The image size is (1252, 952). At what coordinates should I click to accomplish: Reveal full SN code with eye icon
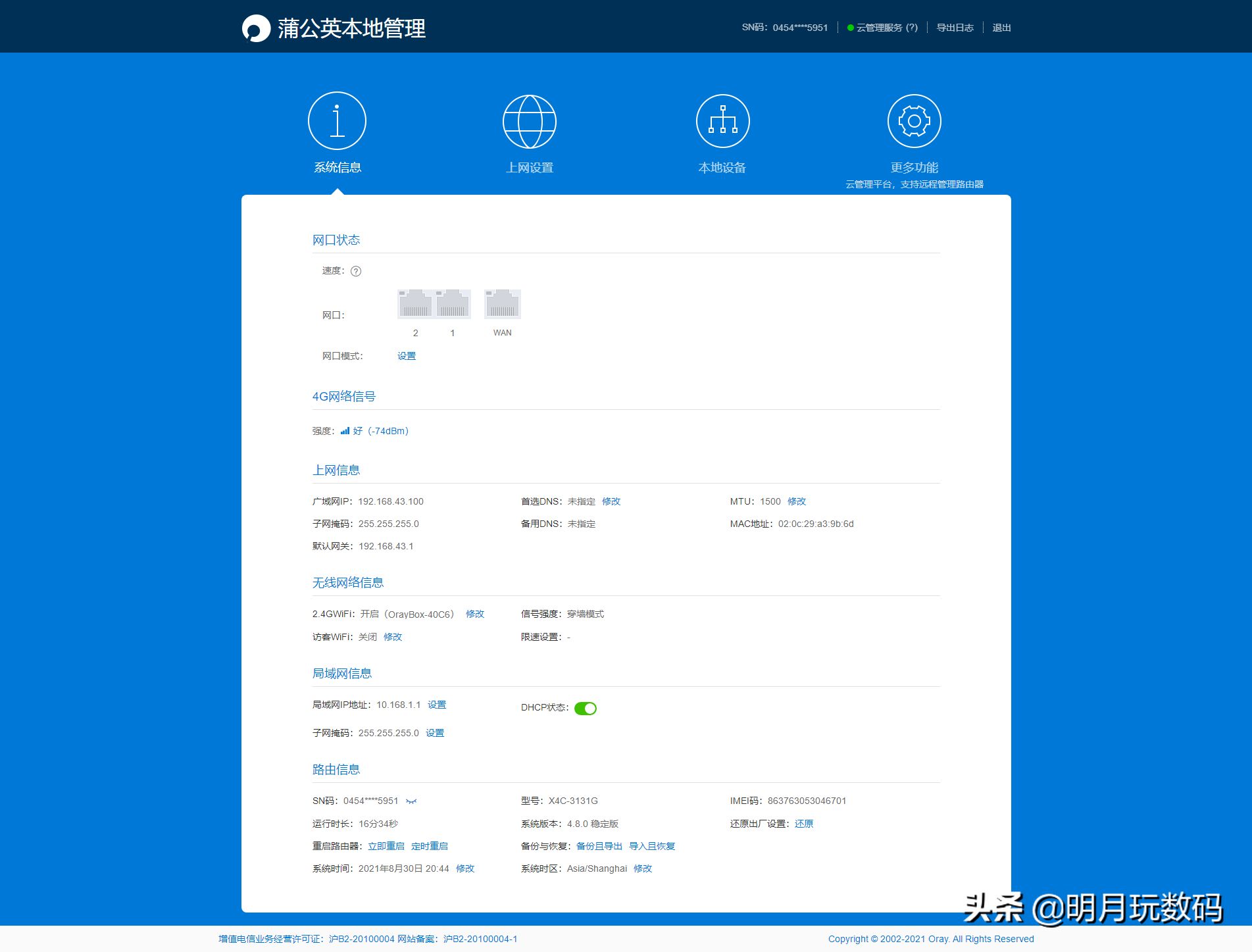[411, 801]
